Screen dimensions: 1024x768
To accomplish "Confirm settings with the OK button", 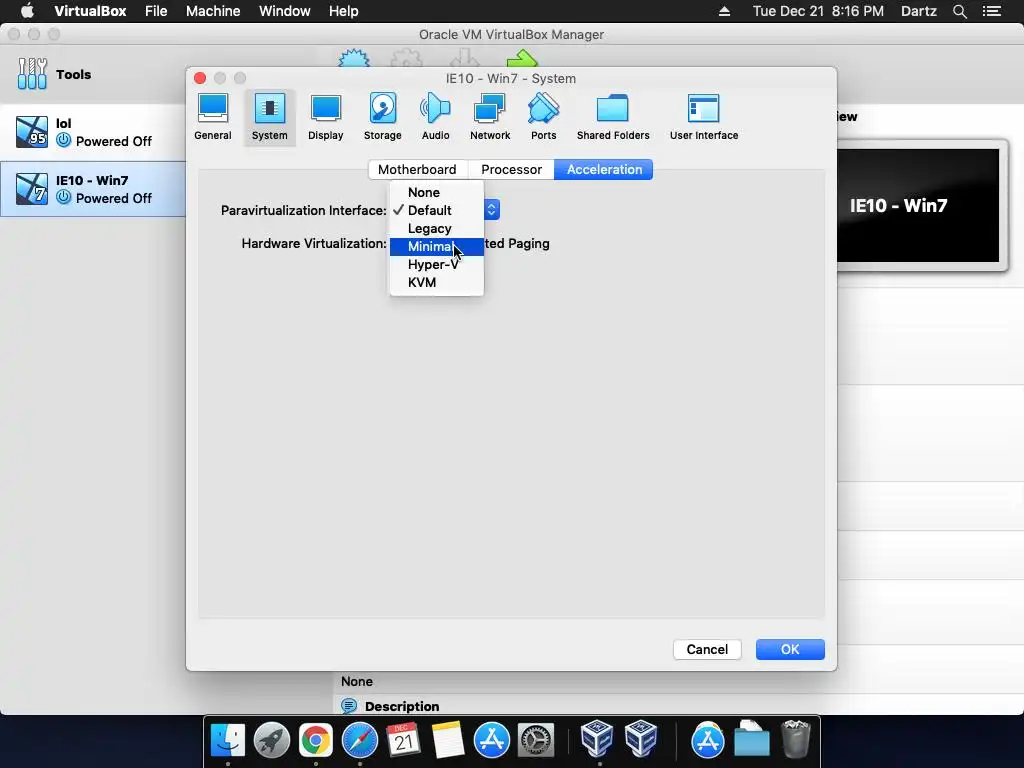I will [x=790, y=649].
